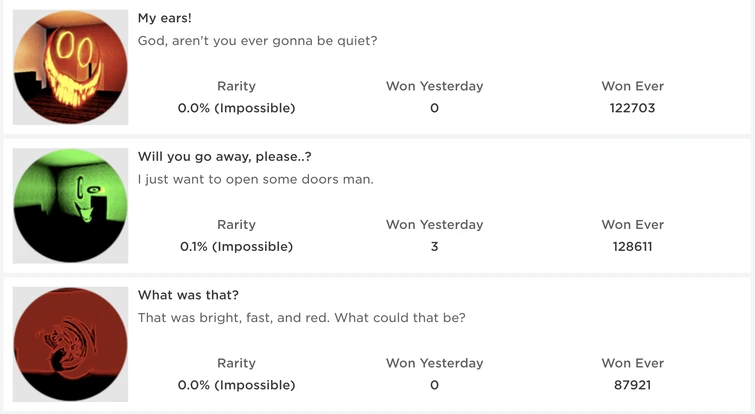Open "Will you go away, please..?" badge title
Image resolution: width=755 pixels, height=414 pixels.
(x=225, y=157)
